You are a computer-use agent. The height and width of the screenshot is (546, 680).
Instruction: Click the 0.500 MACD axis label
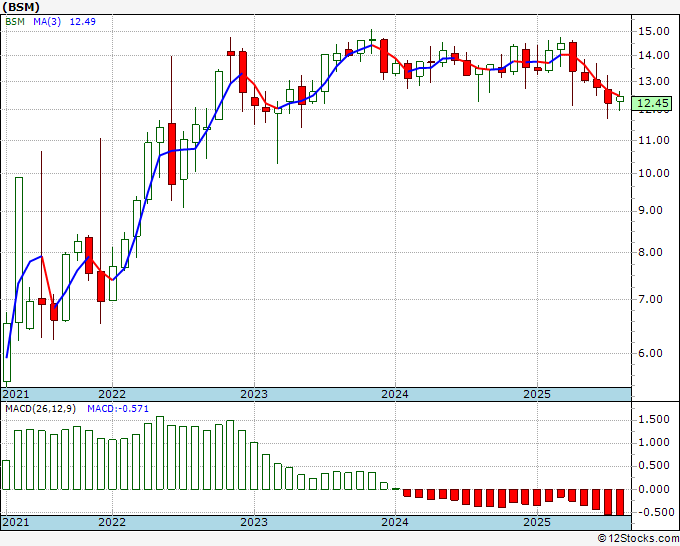pyautogui.click(x=654, y=465)
